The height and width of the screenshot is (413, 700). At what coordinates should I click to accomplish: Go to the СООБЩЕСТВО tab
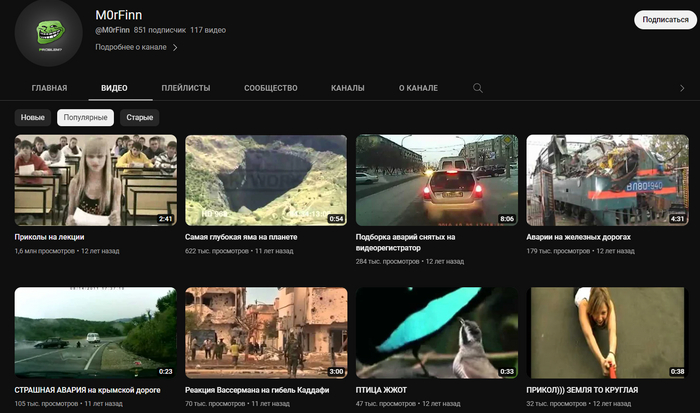271,88
